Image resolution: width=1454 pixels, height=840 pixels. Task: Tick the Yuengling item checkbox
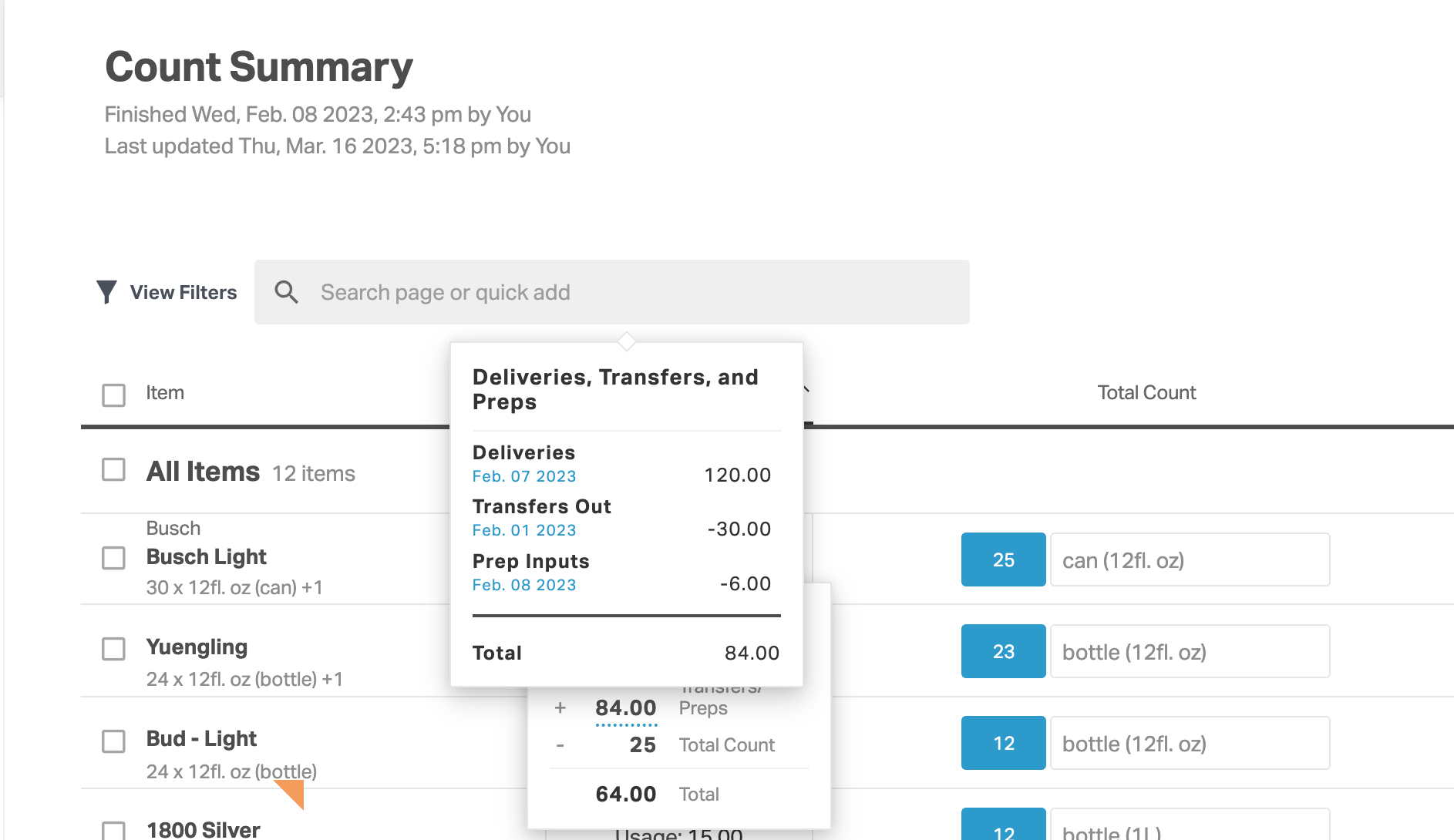[114, 649]
